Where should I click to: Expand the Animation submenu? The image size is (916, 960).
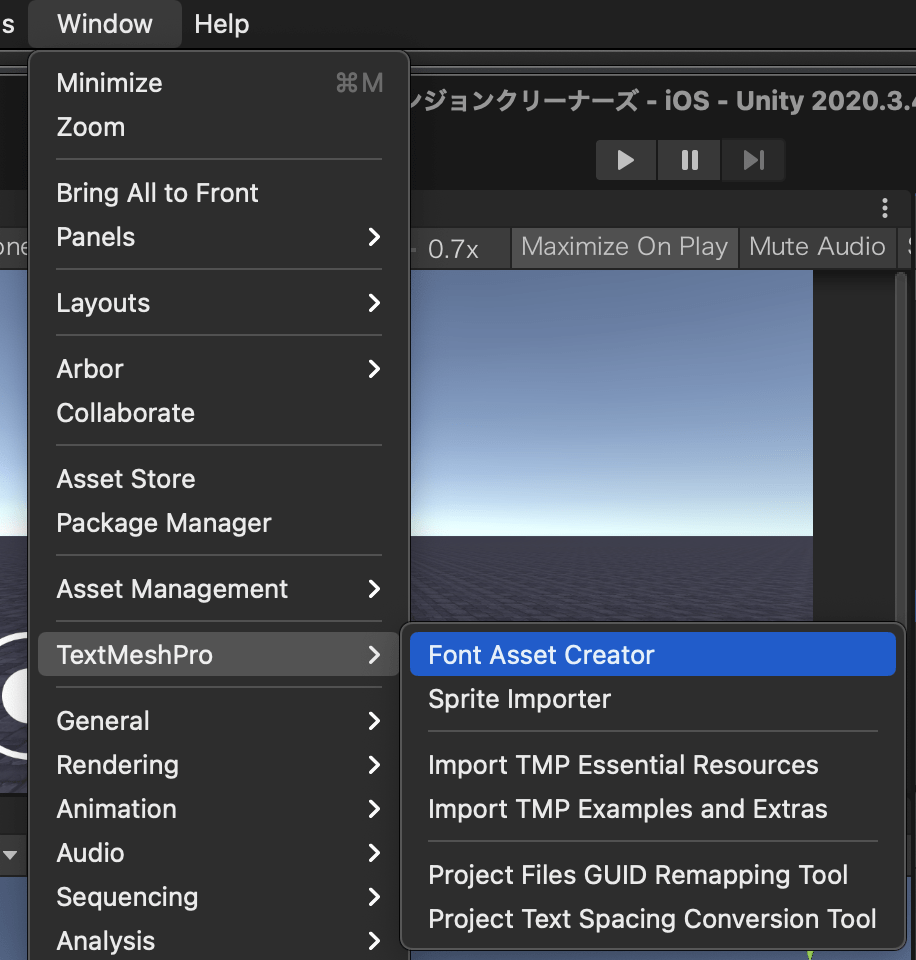pyautogui.click(x=219, y=809)
